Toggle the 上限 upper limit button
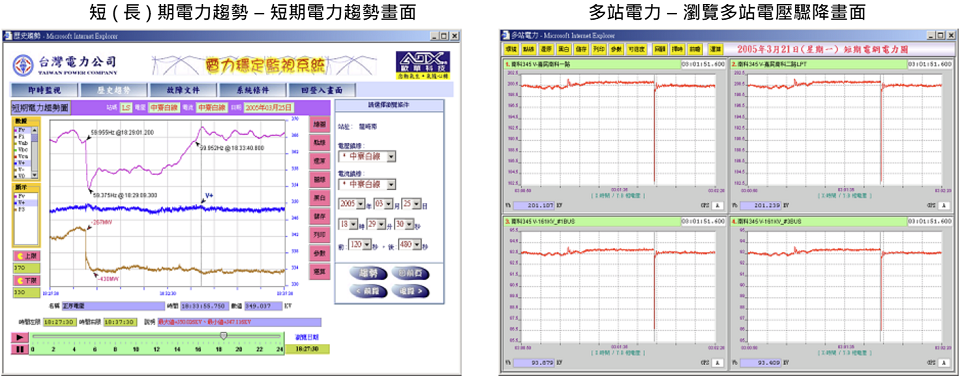 26,255
